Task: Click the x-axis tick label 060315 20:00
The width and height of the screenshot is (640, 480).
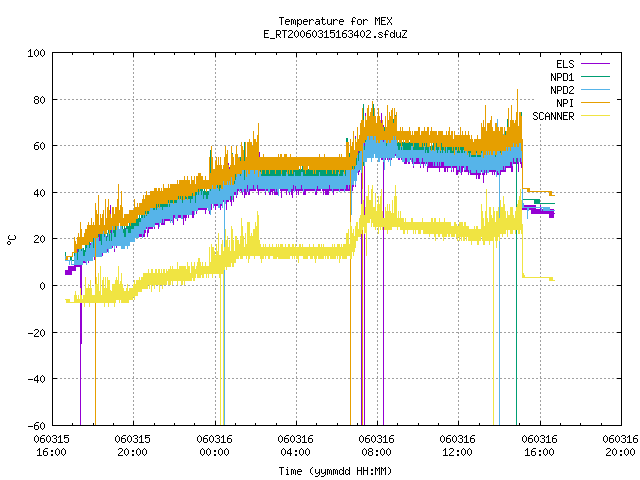Action: click(133, 446)
